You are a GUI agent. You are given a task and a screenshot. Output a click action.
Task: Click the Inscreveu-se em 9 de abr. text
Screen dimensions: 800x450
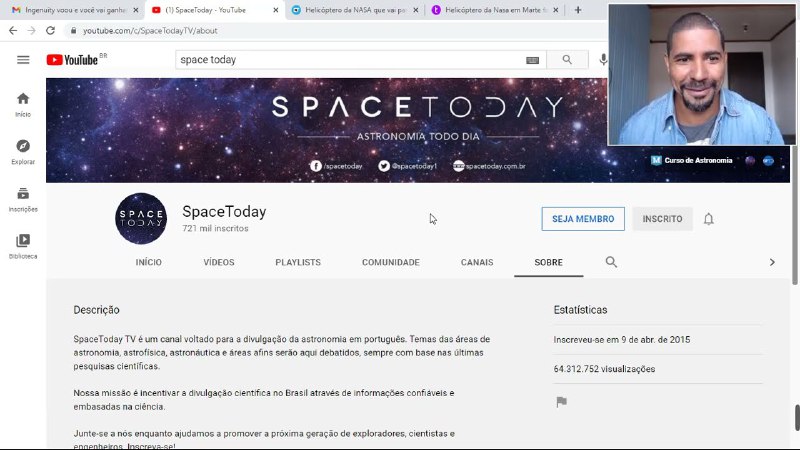pyautogui.click(x=621, y=340)
